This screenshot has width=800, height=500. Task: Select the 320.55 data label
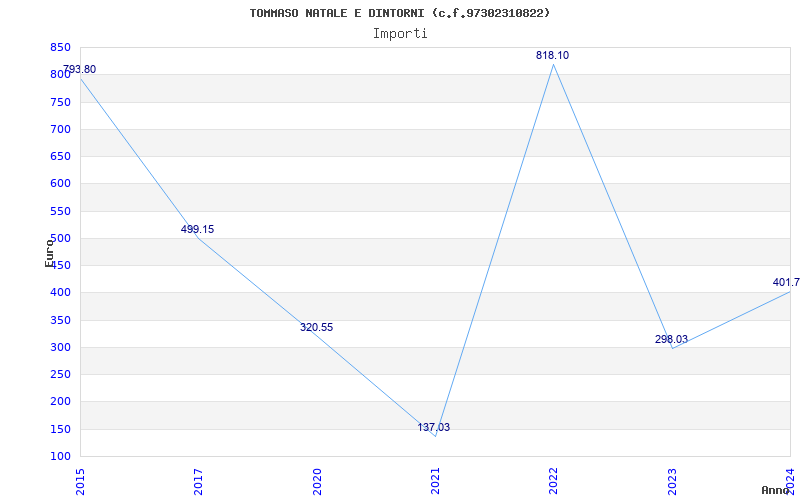point(316,328)
